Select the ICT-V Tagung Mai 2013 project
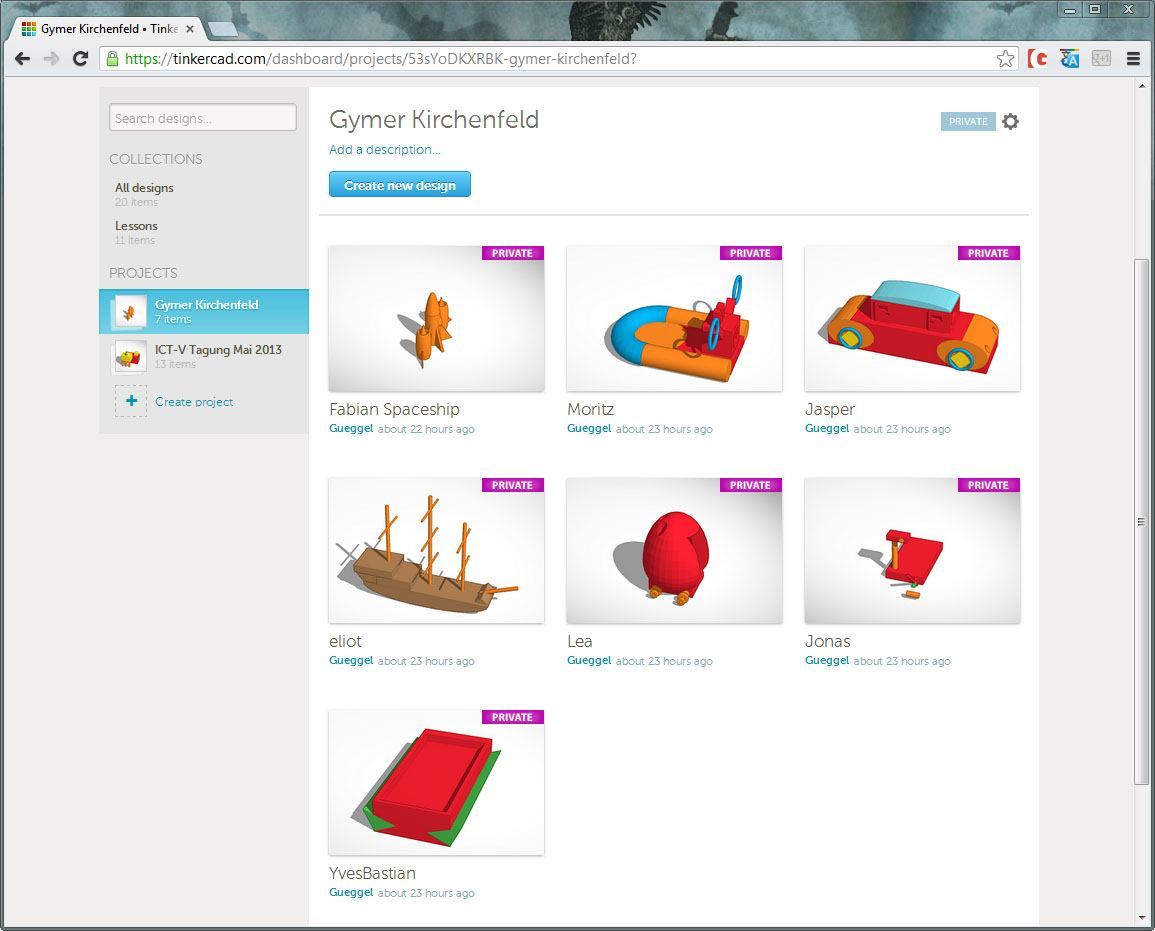This screenshot has width=1155, height=931. [204, 356]
